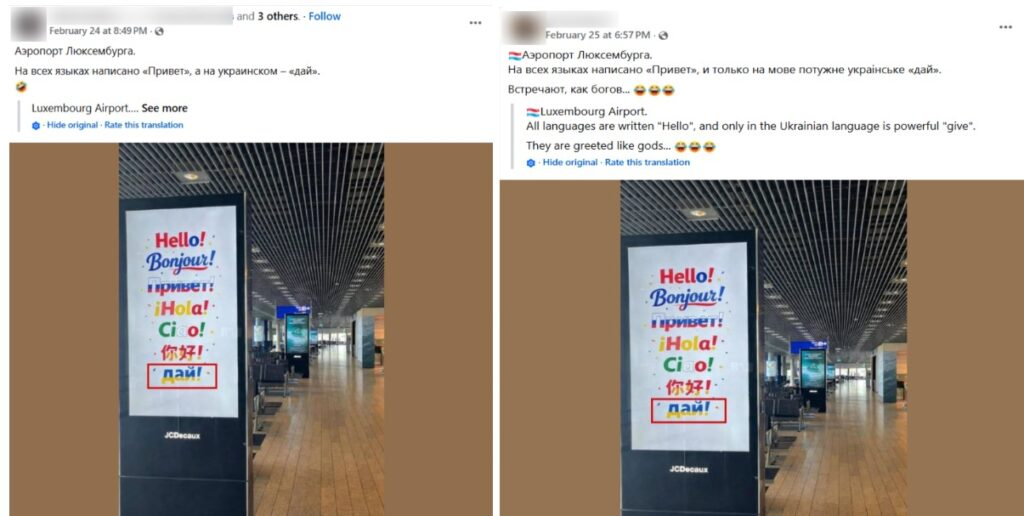The image size is (1024, 516).
Task: Click globe privacy icon on February 25 post
Action: pyautogui.click(x=663, y=35)
